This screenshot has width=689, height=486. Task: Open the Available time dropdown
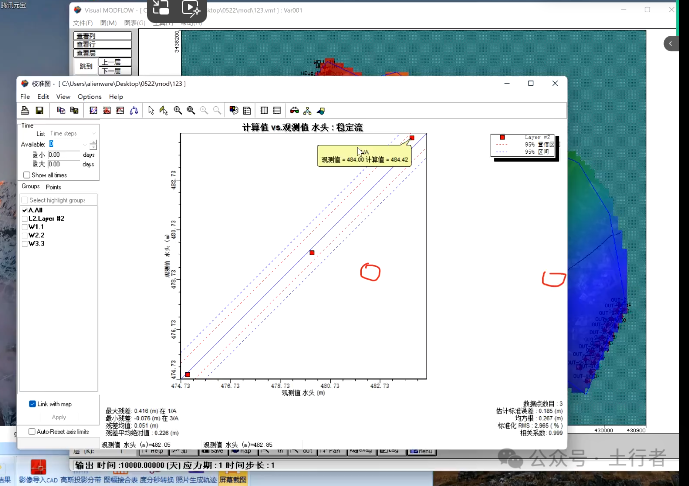[68, 144]
